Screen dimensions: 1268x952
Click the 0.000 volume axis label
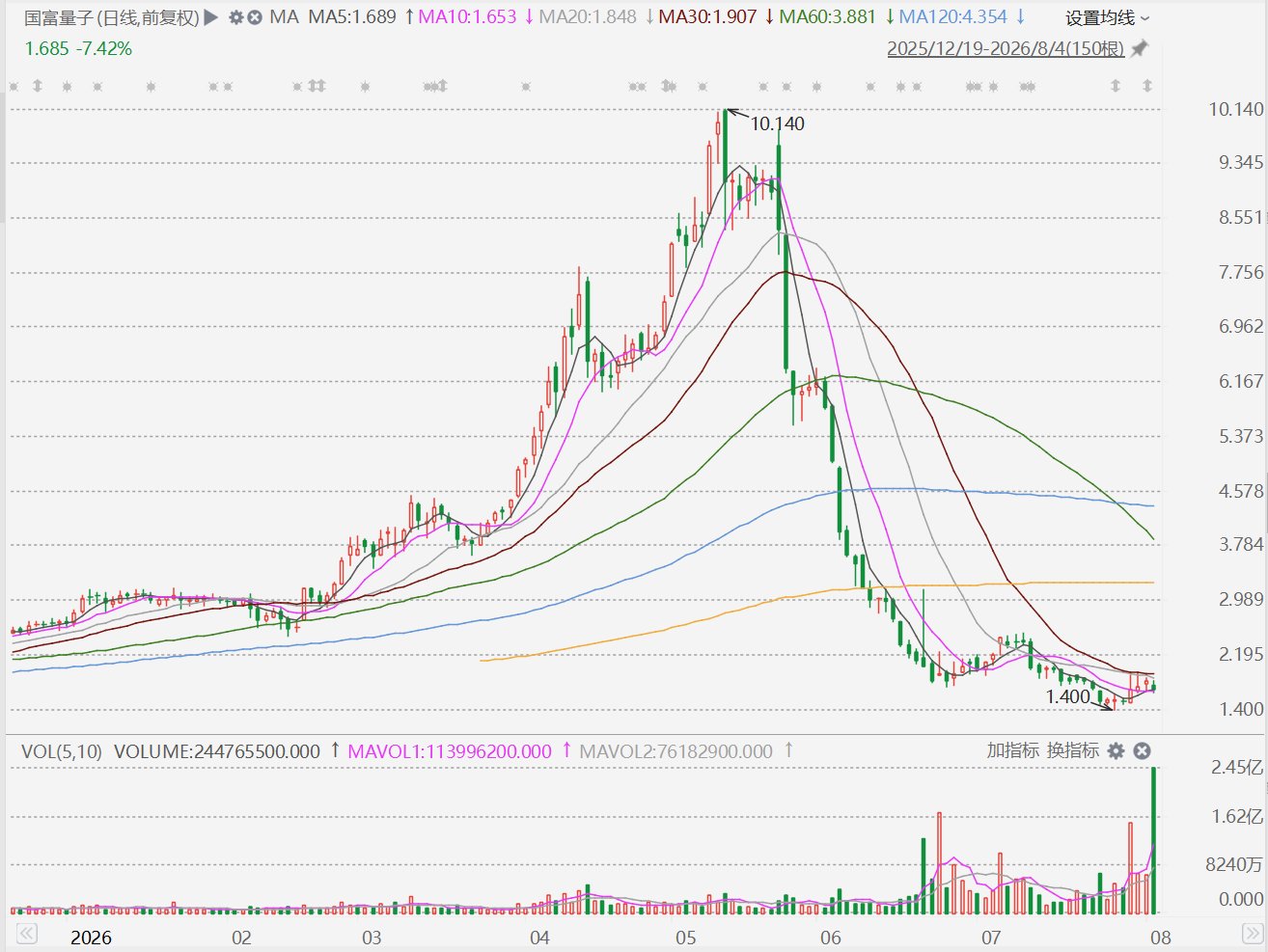click(x=1241, y=899)
